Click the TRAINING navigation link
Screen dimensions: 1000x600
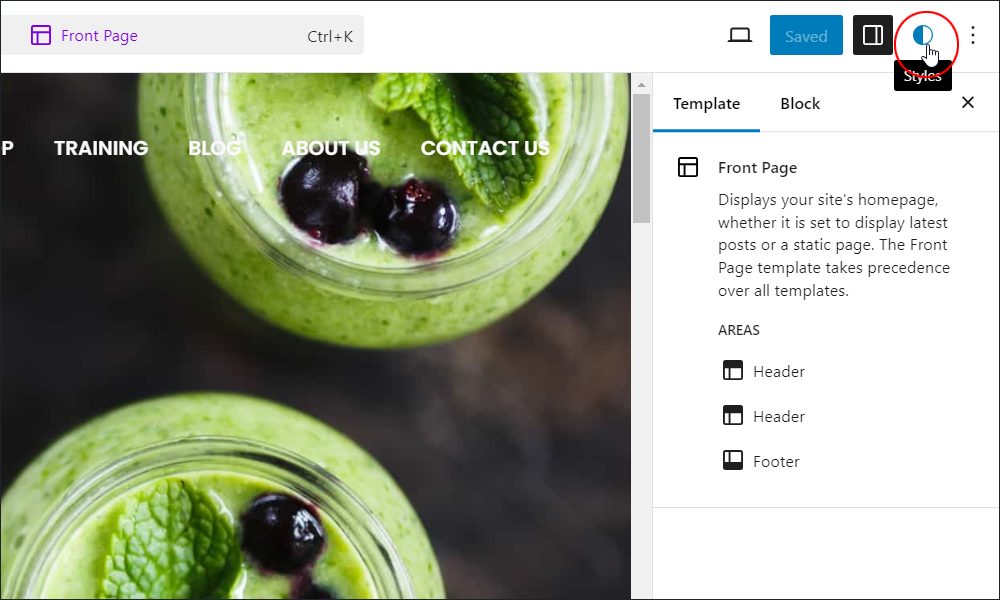101,148
